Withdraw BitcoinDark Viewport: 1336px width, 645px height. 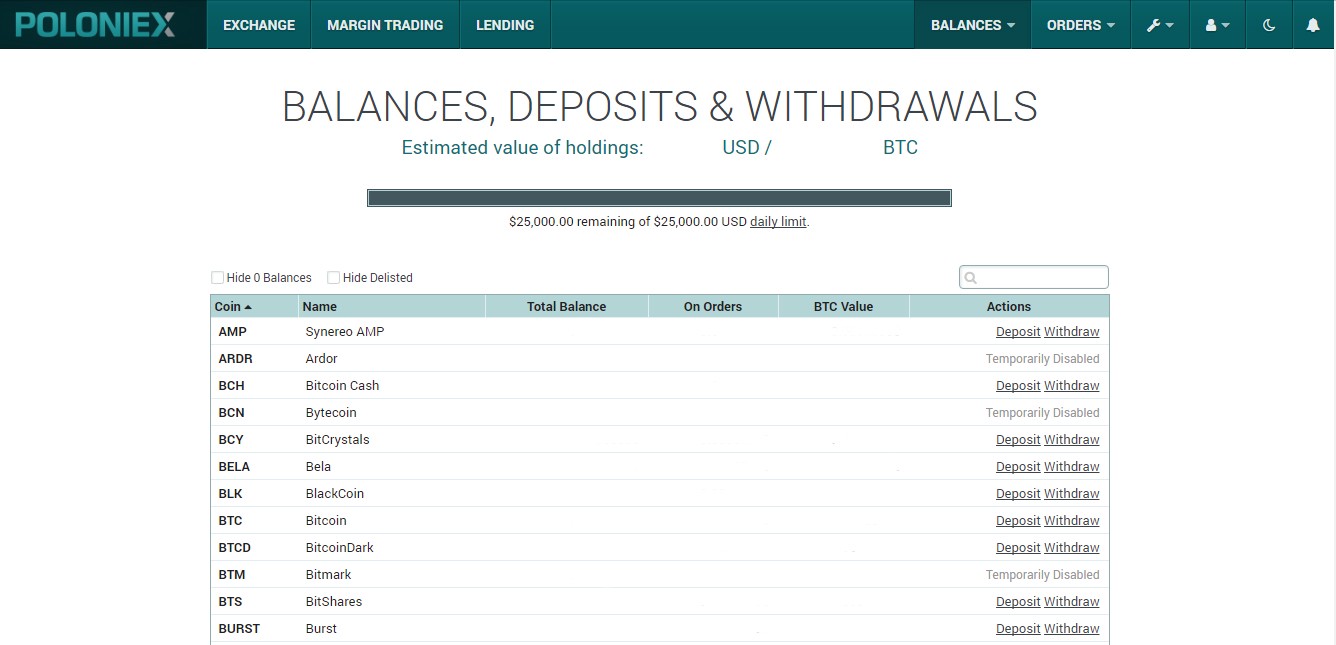point(1072,548)
